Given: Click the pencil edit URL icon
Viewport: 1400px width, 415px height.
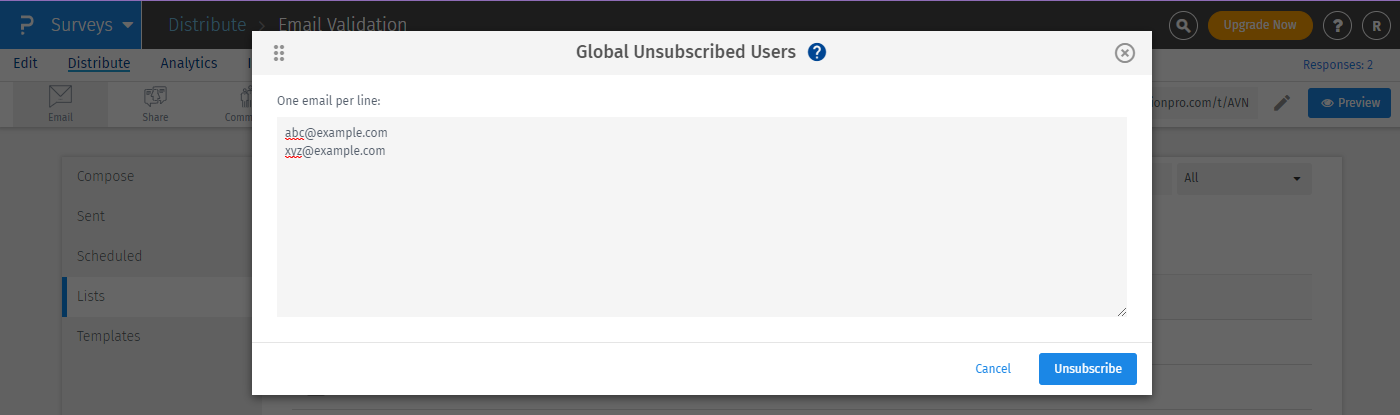Looking at the screenshot, I should click(1282, 103).
